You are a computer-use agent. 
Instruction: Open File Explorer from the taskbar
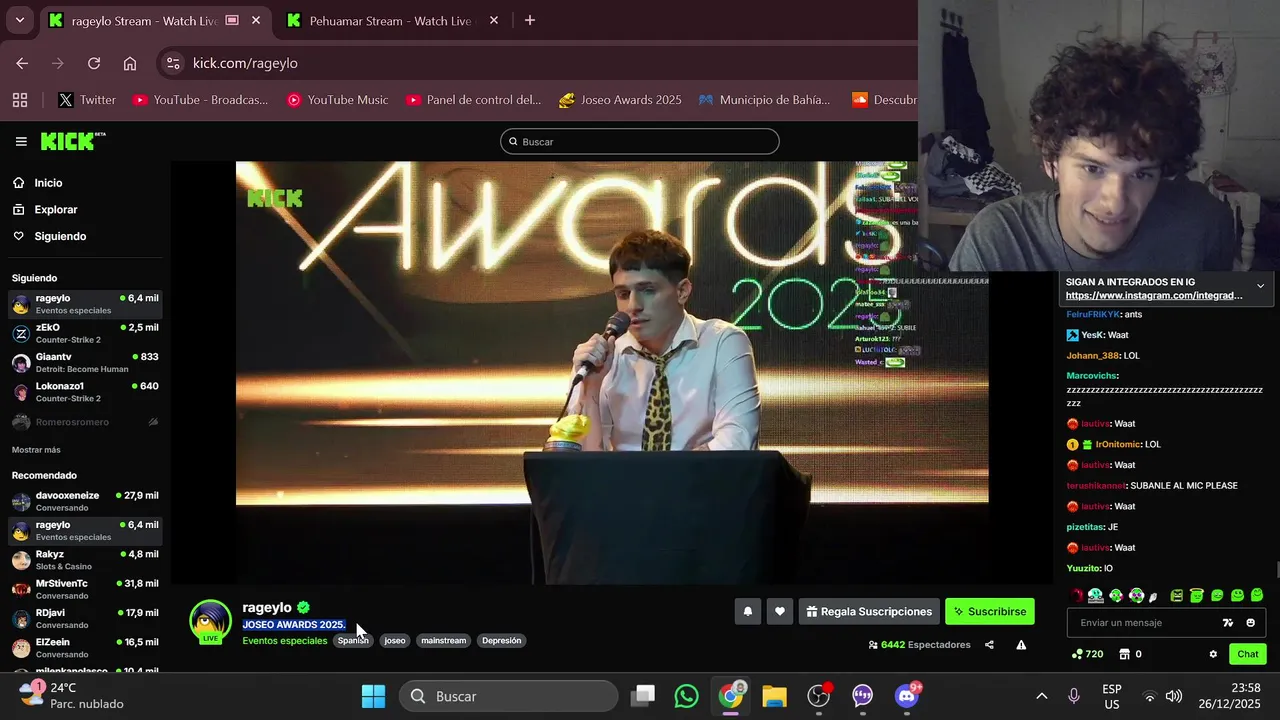(774, 696)
